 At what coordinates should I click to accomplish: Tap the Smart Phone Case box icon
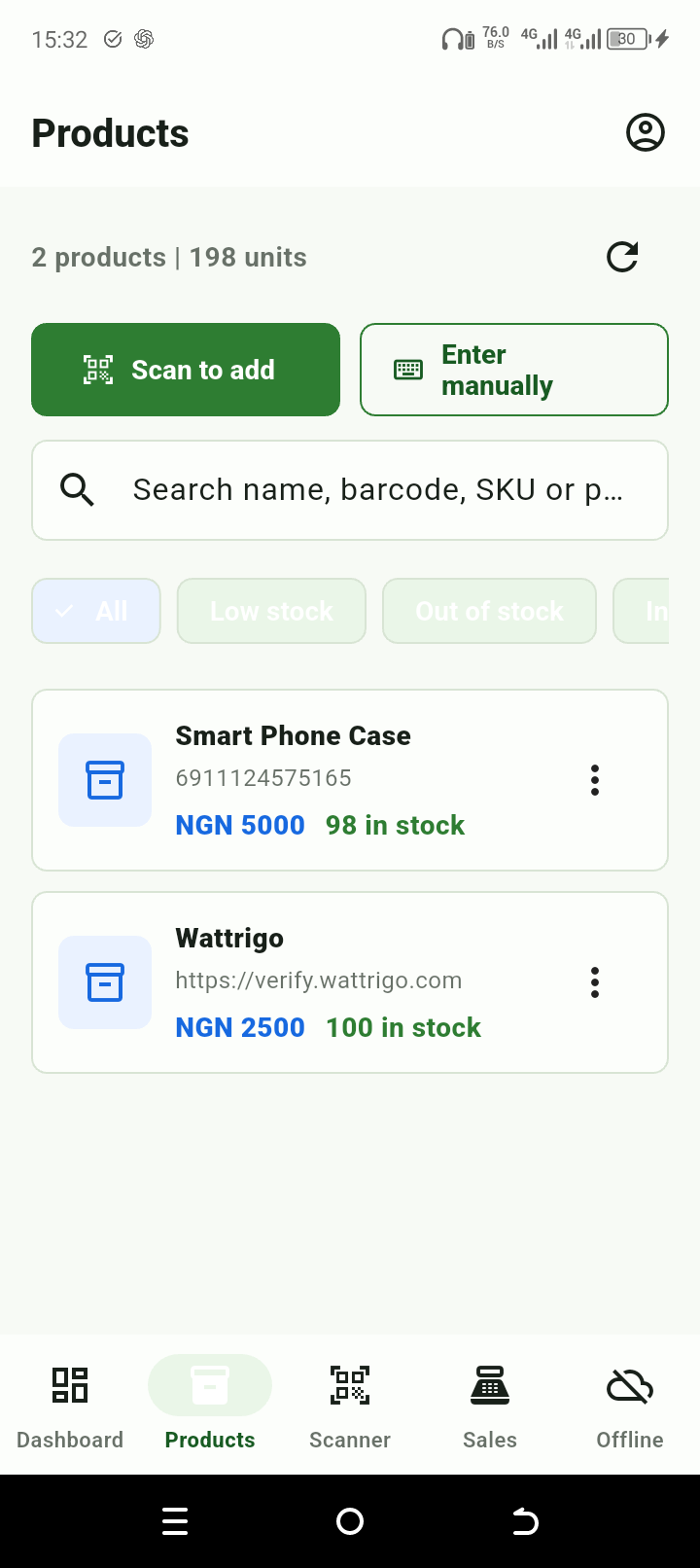105,780
